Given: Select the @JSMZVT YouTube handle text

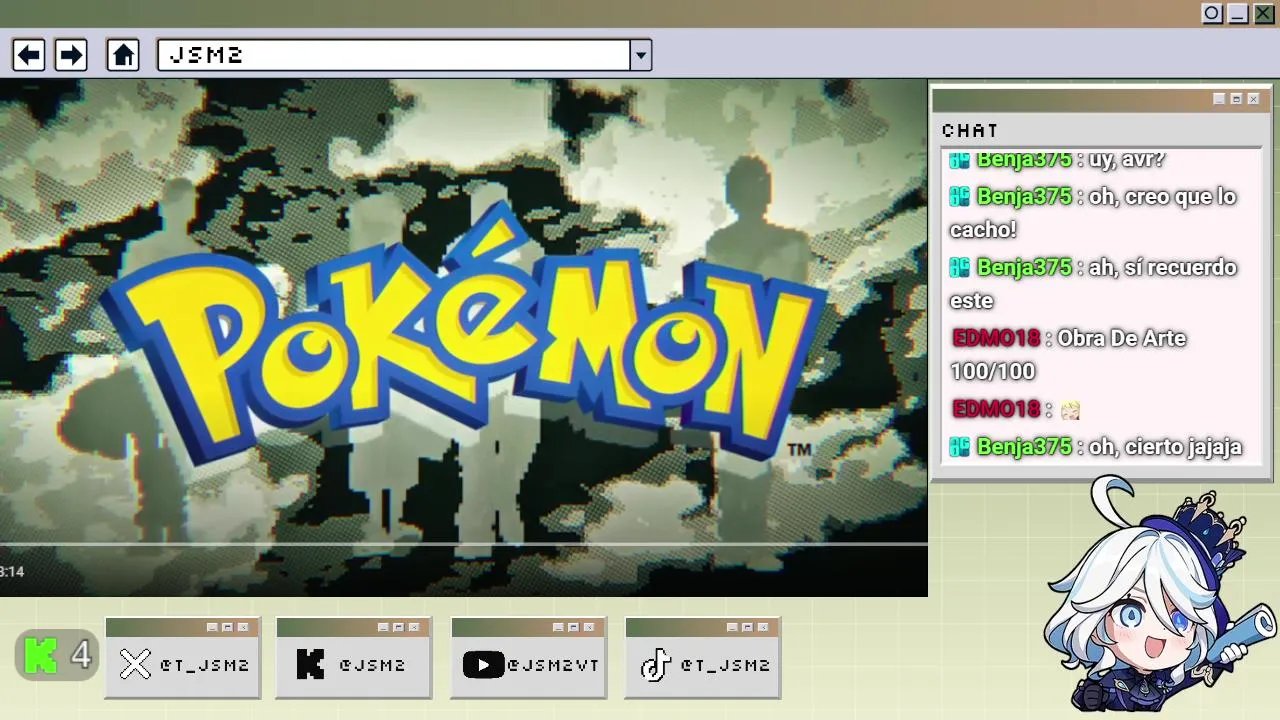Looking at the screenshot, I should pos(553,665).
